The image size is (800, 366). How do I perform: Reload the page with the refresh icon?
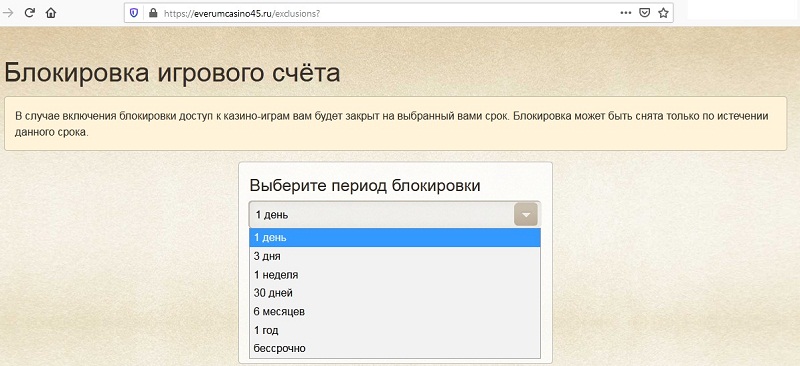tap(30, 13)
